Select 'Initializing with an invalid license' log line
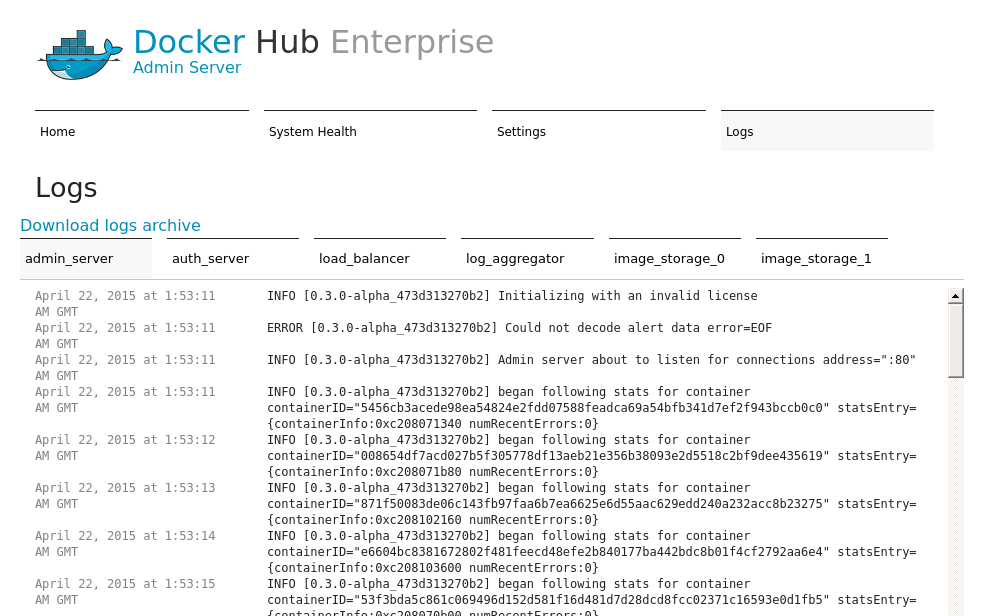This screenshot has width=984, height=616. (x=512, y=295)
